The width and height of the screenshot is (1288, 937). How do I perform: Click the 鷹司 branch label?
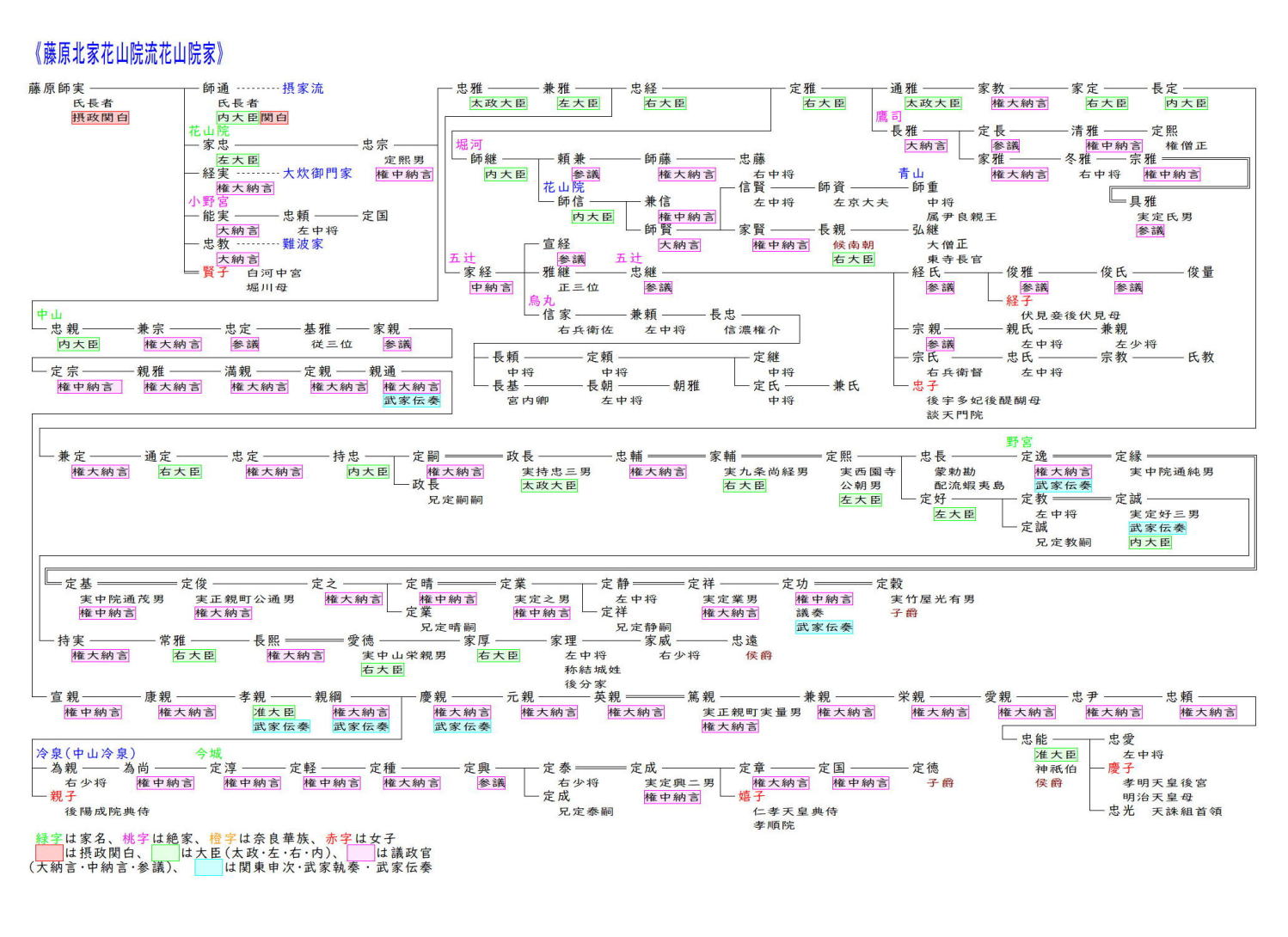(x=888, y=116)
